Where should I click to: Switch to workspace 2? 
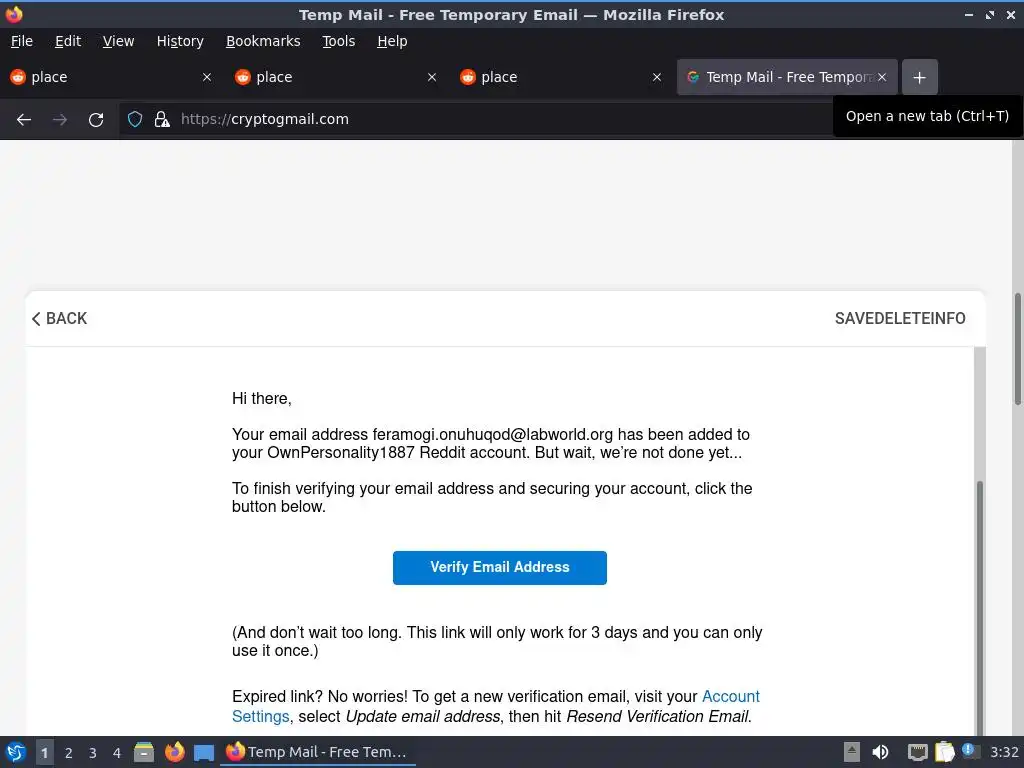point(69,752)
